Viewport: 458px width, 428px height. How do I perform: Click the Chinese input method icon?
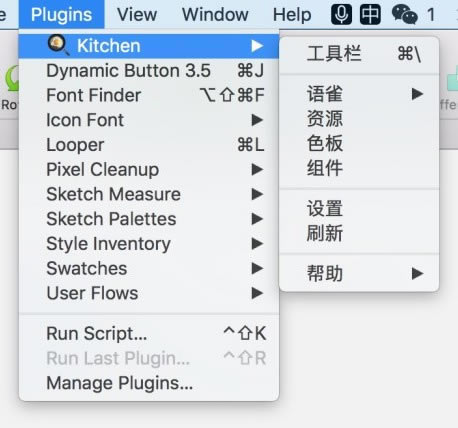[x=370, y=15]
